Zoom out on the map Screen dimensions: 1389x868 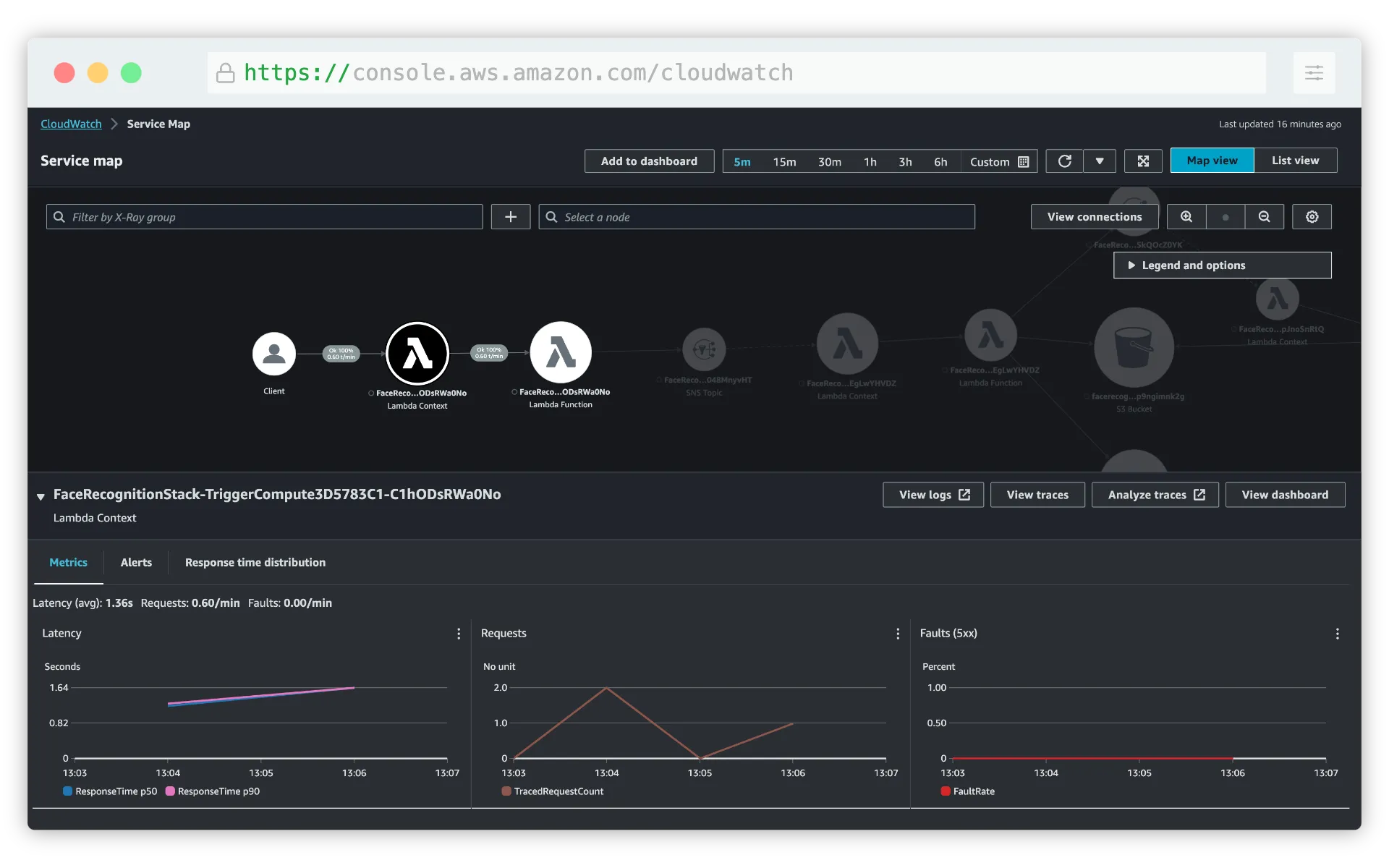(x=1264, y=217)
